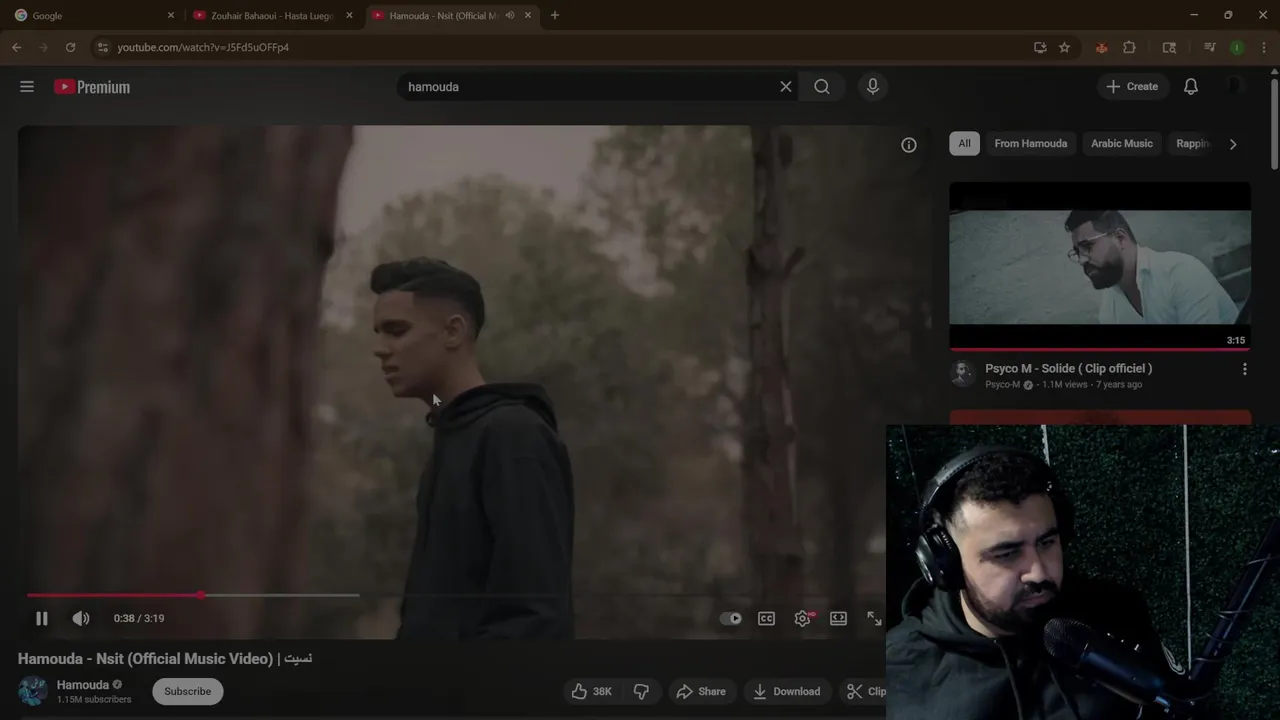Open options for the Psyco M - Solide video
The image size is (1280, 720).
[x=1244, y=369]
